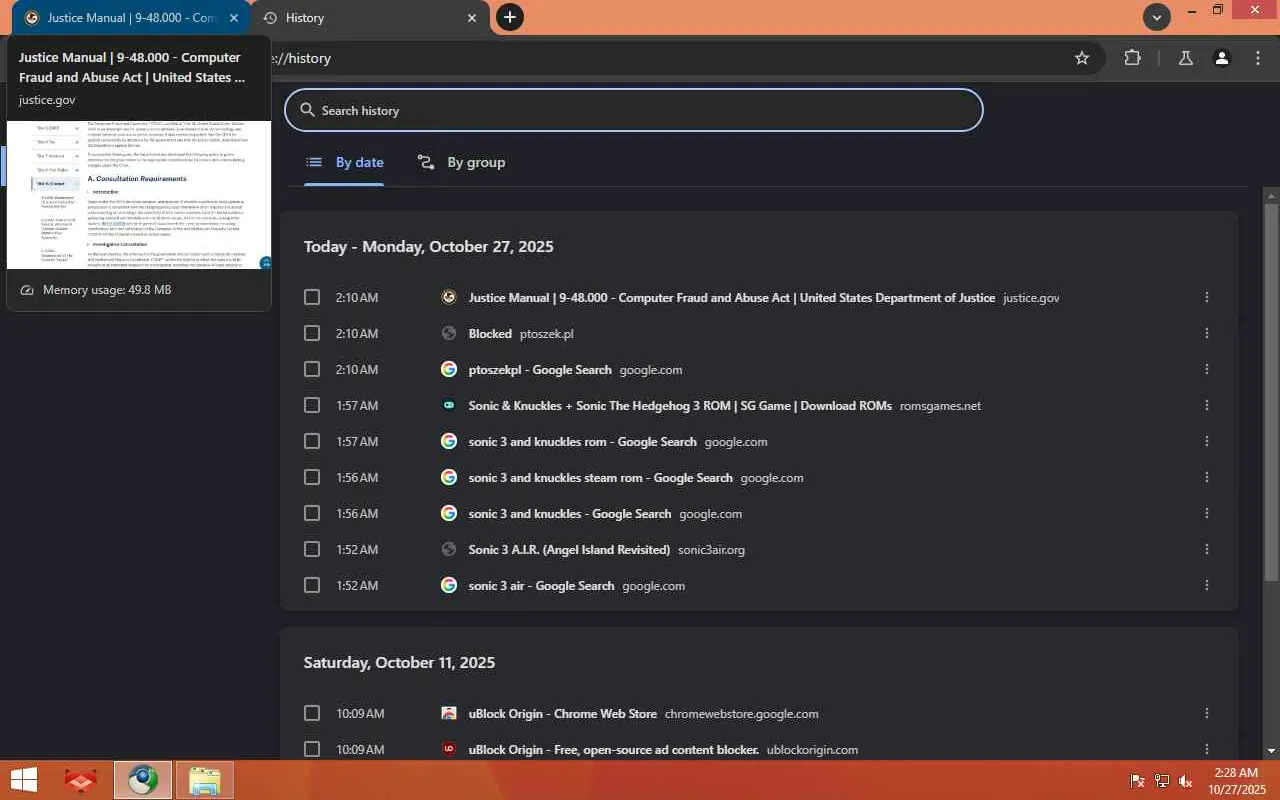Restore down the browser window
Image resolution: width=1280 pixels, height=800 pixels.
click(x=1218, y=10)
